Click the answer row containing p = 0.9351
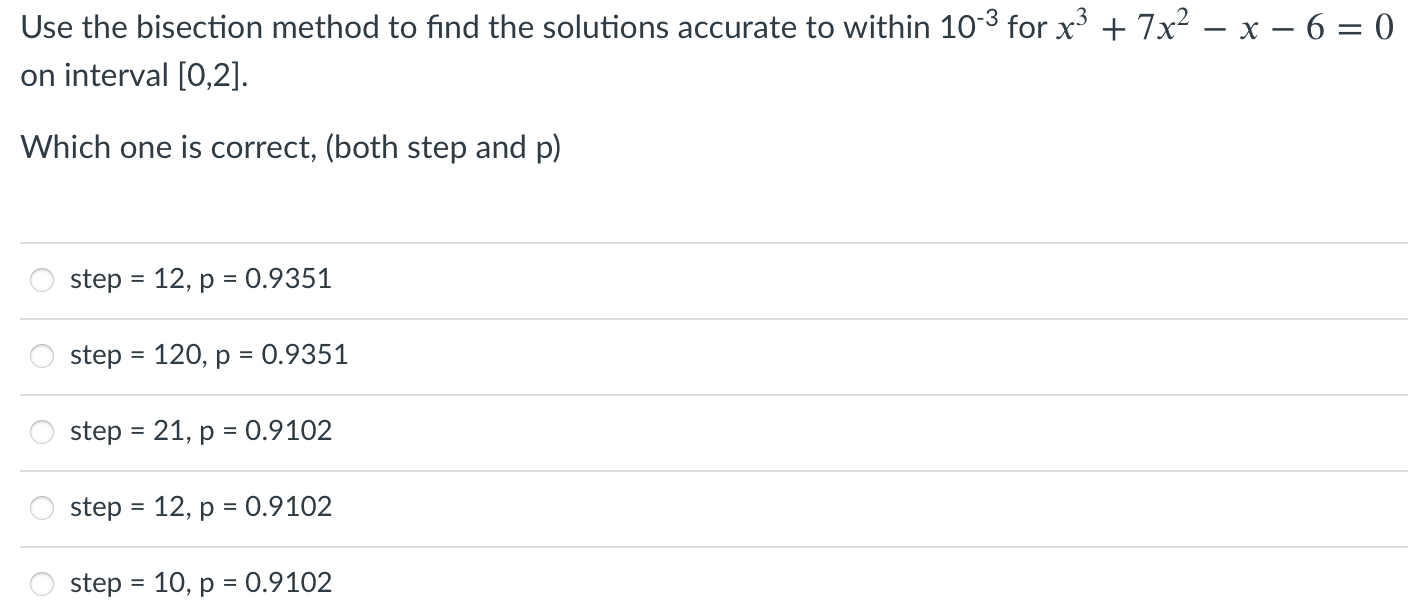 click(200, 280)
